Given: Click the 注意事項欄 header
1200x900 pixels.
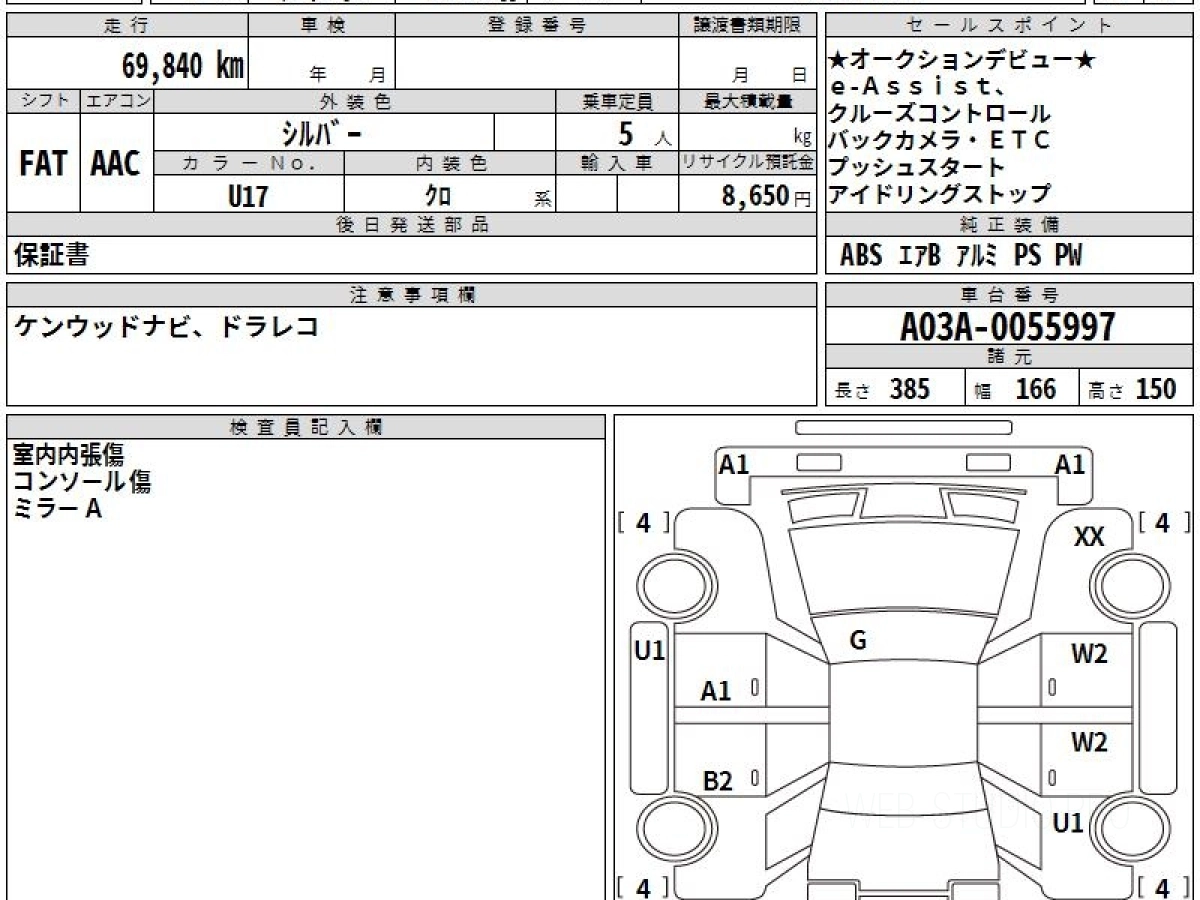Looking at the screenshot, I should point(411,294).
